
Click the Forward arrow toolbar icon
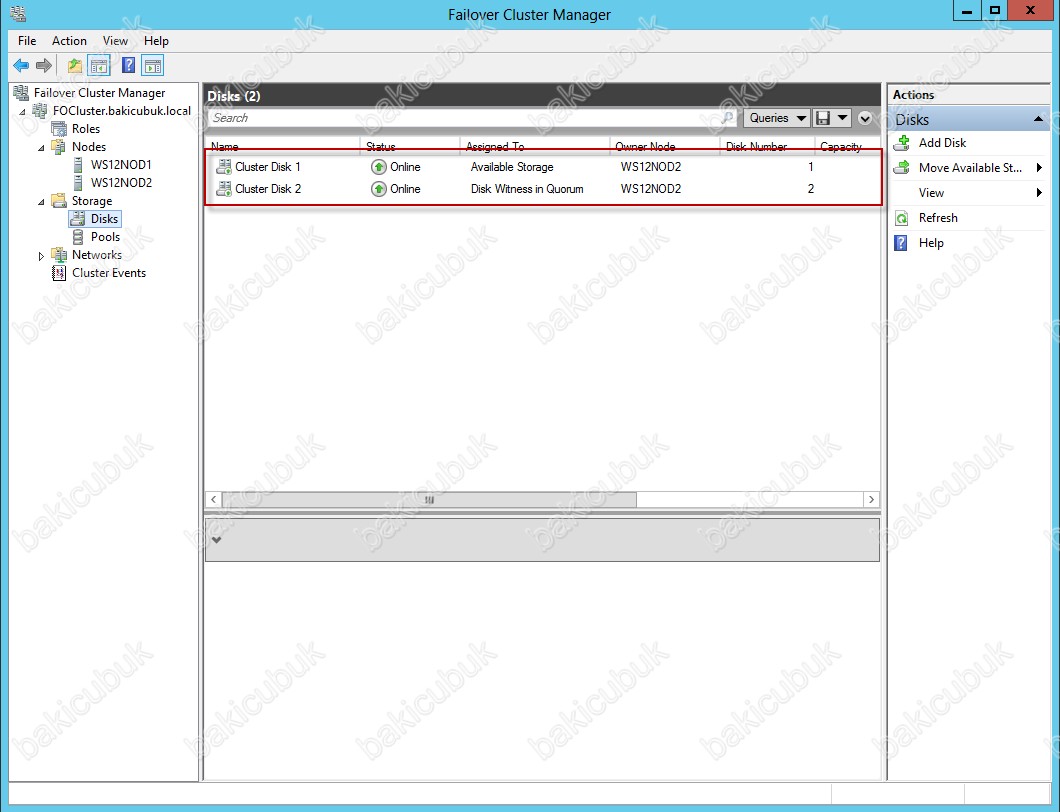(x=44, y=66)
